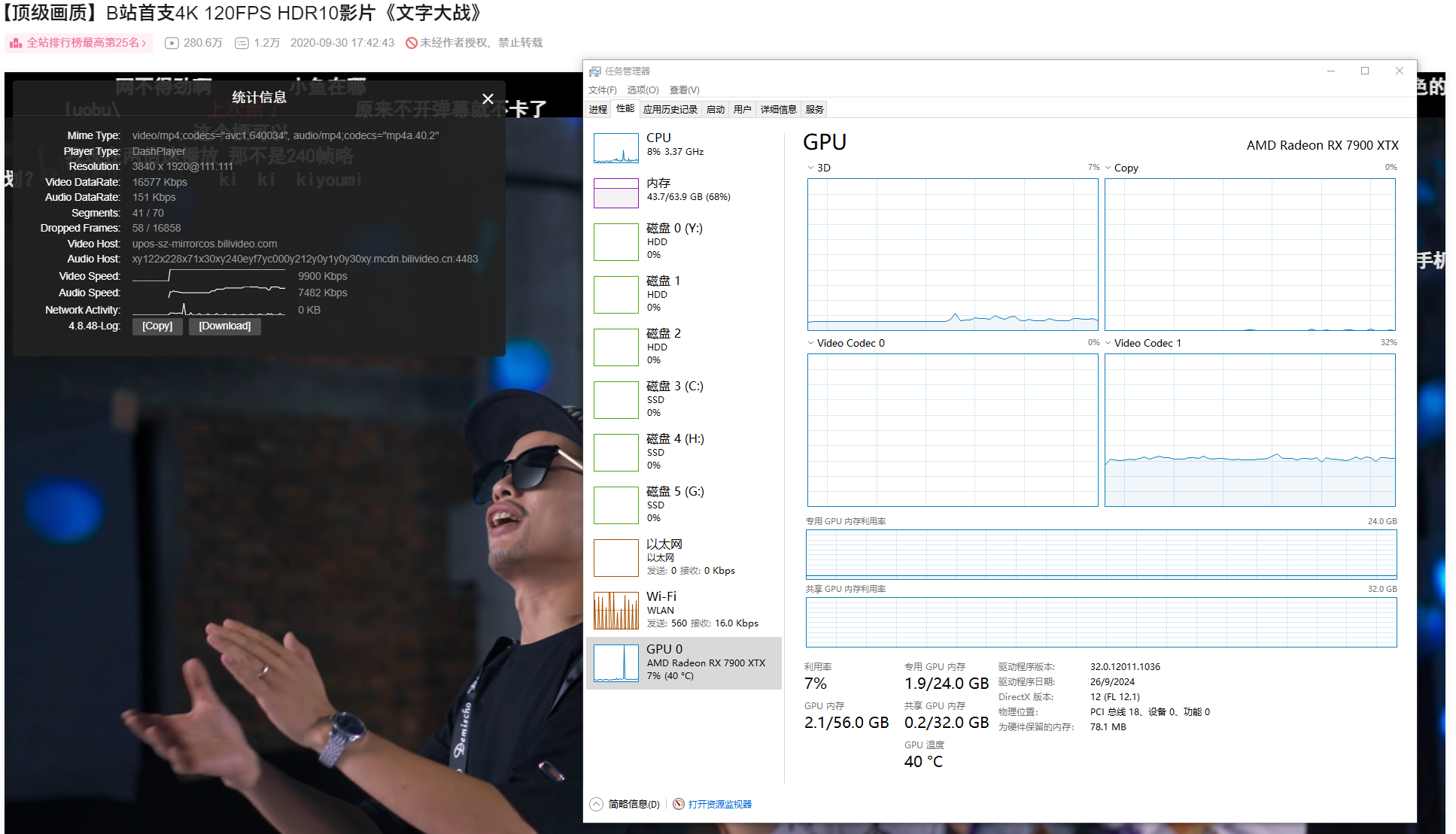This screenshot has width=1456, height=834.
Task: Click the resource monitor icon beside 打开资源监视器
Action: click(x=679, y=804)
